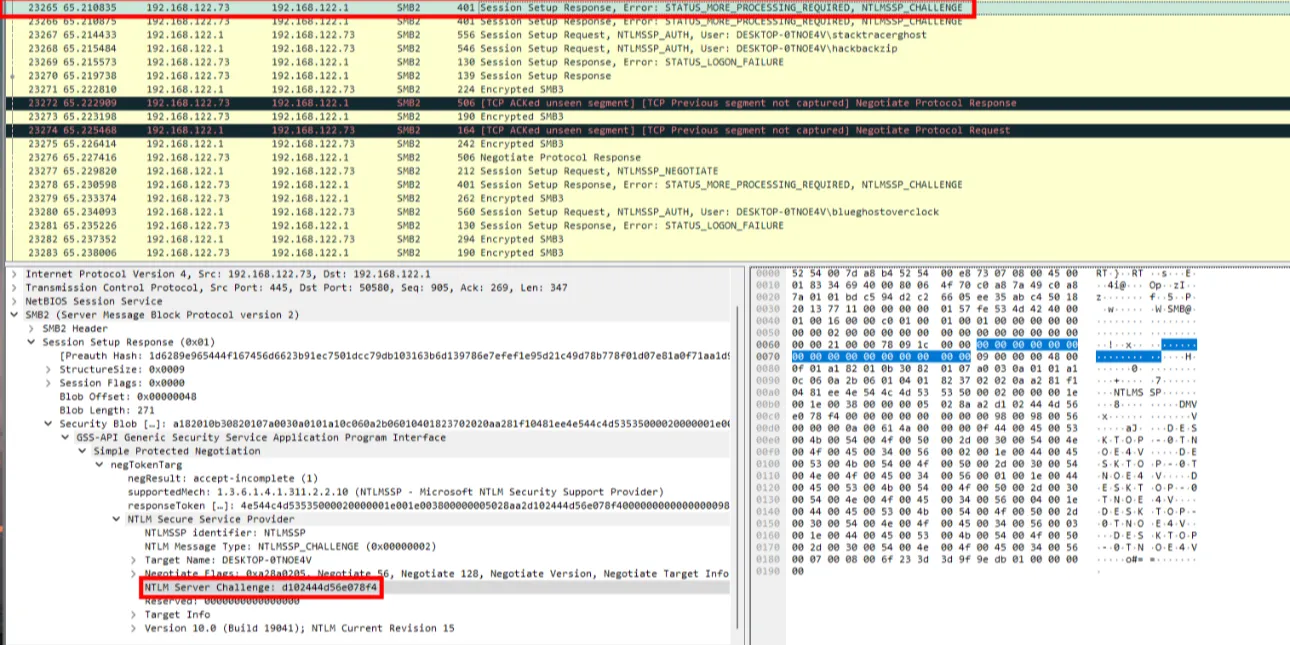The width and height of the screenshot is (1290, 645).
Task: Select packet 23272 Negotiate Protocol Response
Action: click(x=645, y=103)
